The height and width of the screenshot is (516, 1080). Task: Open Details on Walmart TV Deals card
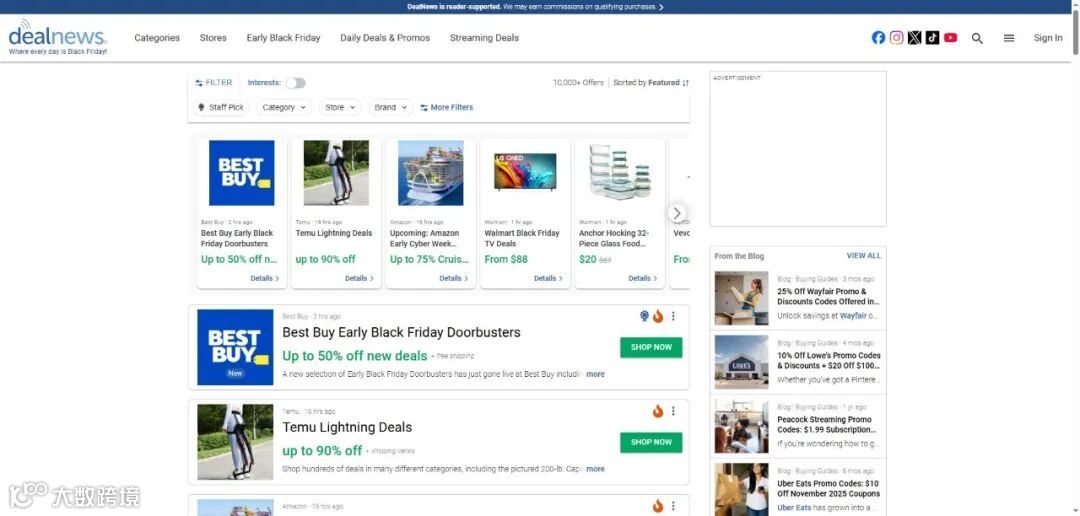(548, 278)
